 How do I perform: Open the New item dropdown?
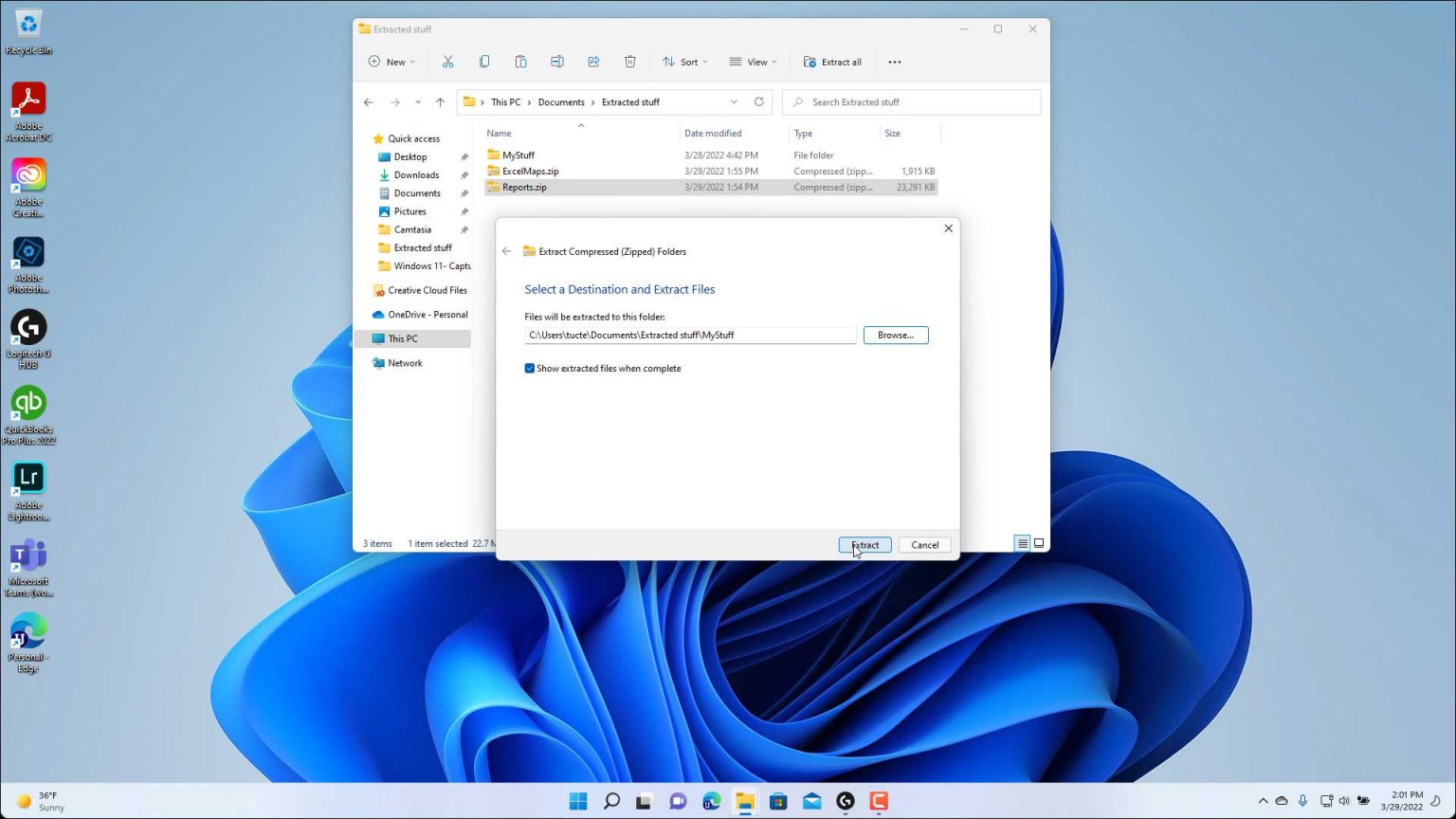(x=391, y=62)
